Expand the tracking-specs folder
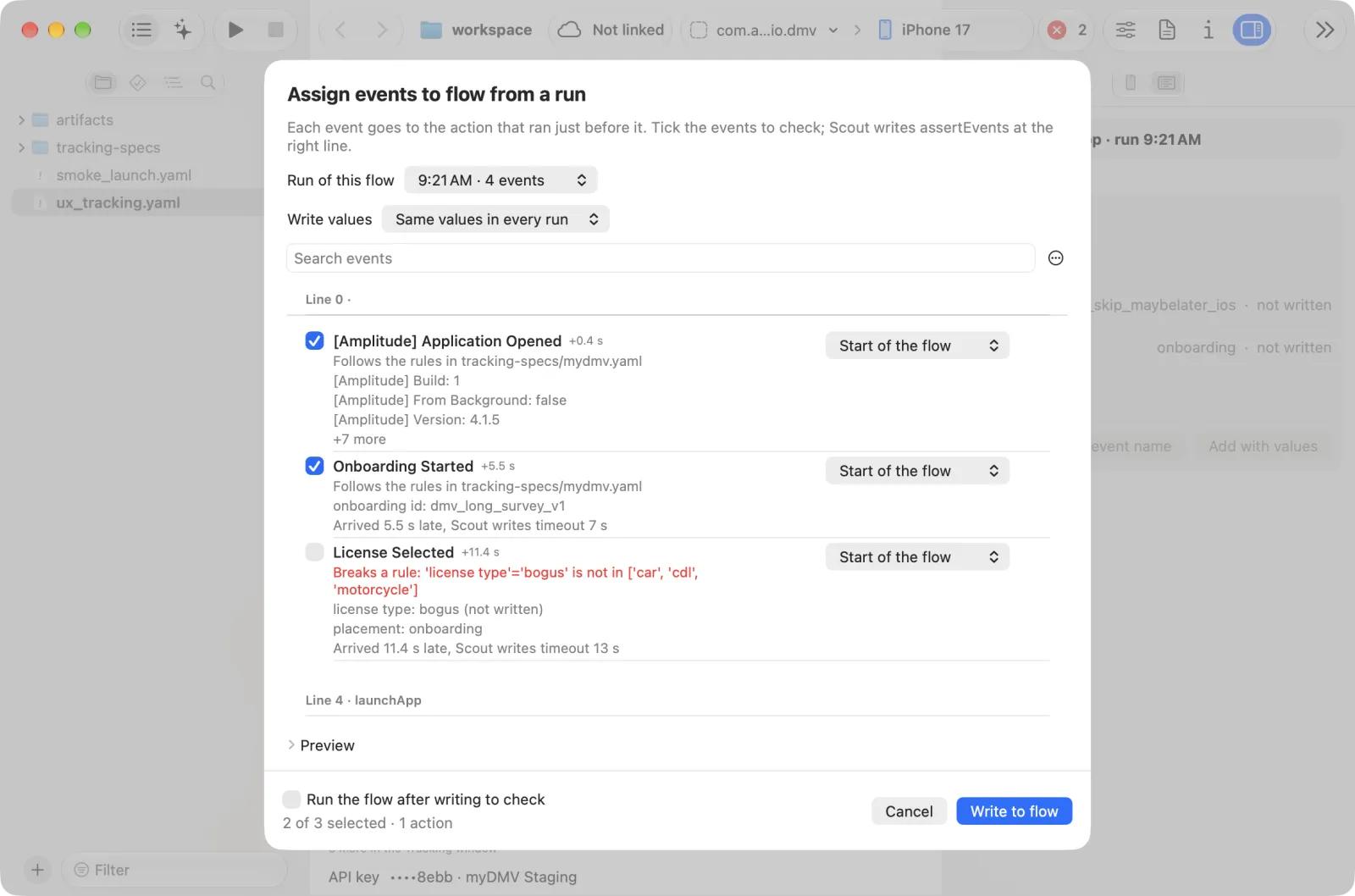Screen dimensions: 1355x896 pyautogui.click(x=21, y=147)
